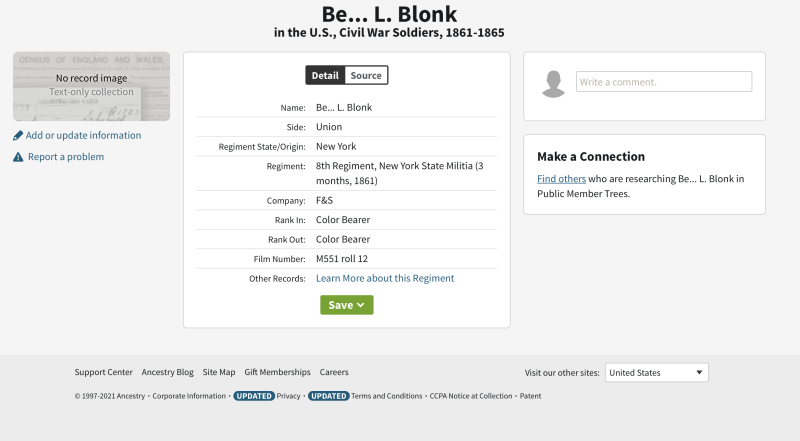Click the Find others link
Image resolution: width=800 pixels, height=441 pixels.
(561, 179)
